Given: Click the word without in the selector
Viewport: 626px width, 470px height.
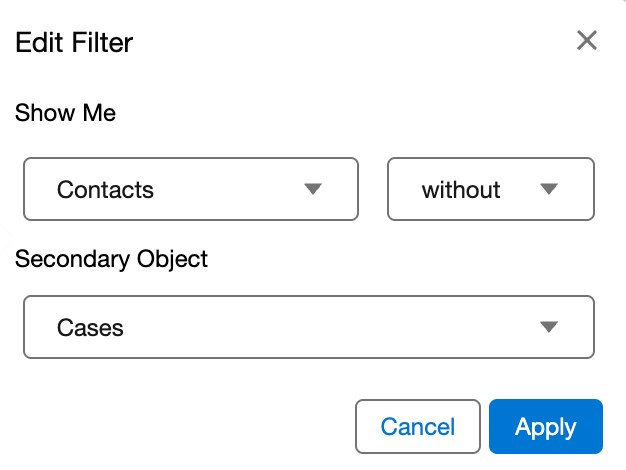Looking at the screenshot, I should click(461, 189).
